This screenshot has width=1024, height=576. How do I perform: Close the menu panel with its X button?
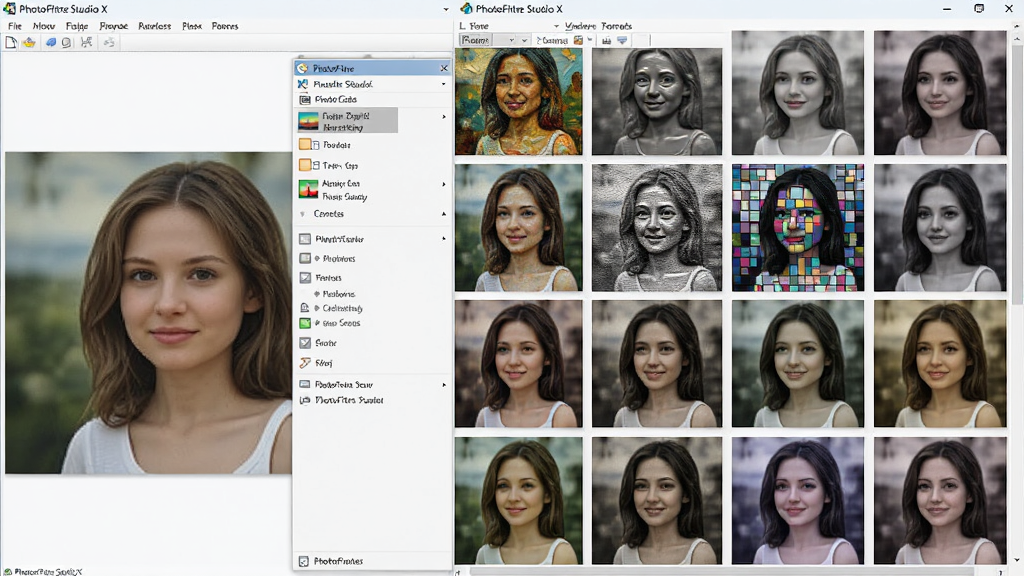[x=444, y=68]
